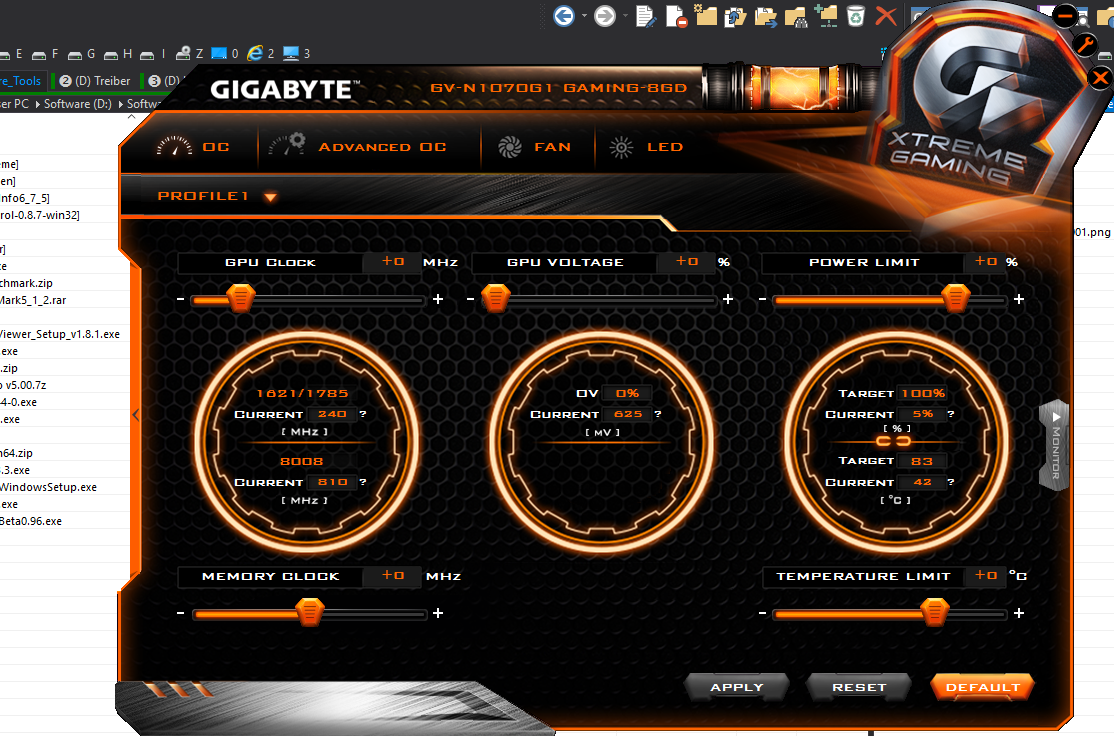Click the GPU Clock slider handle
This screenshot has width=1114, height=736.
point(241,298)
